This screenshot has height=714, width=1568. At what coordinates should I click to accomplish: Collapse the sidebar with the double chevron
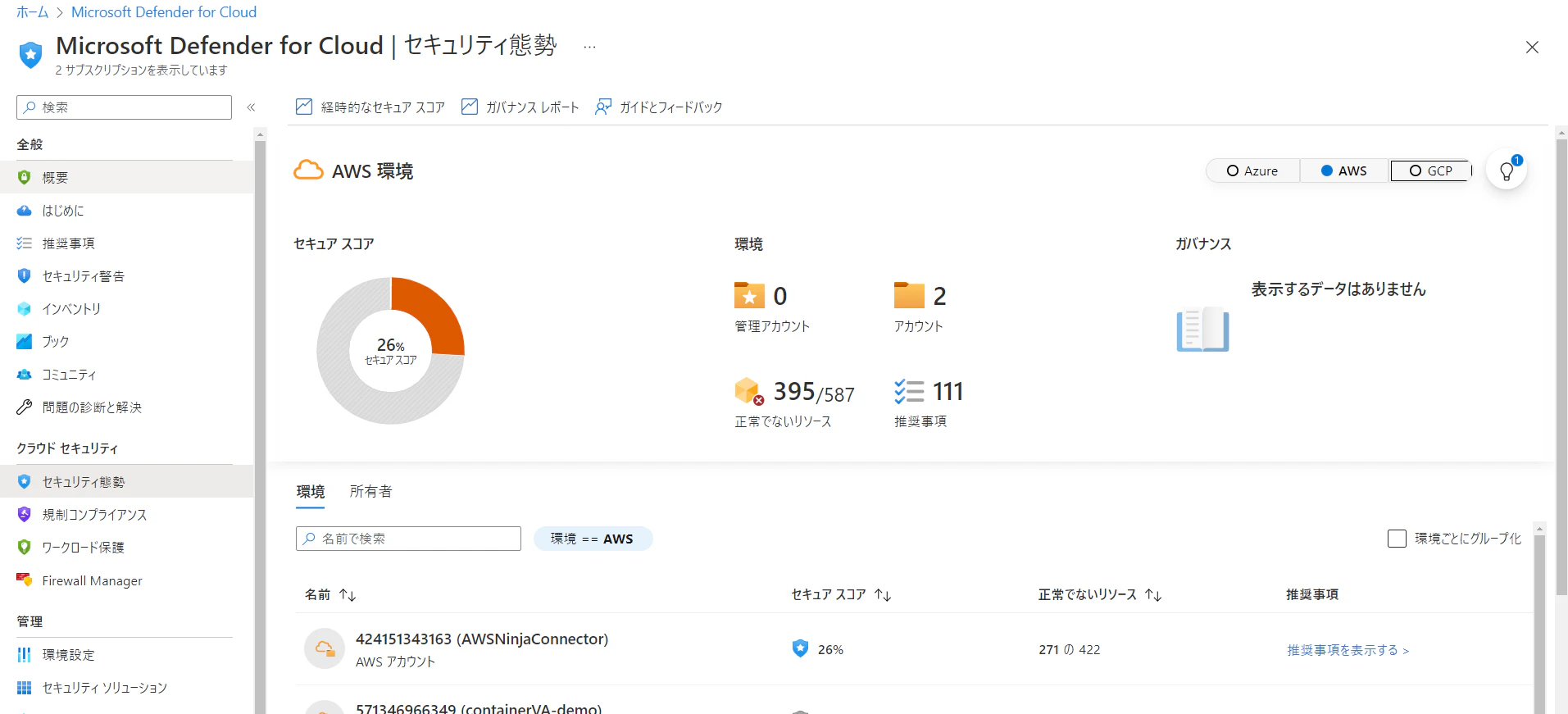point(251,107)
